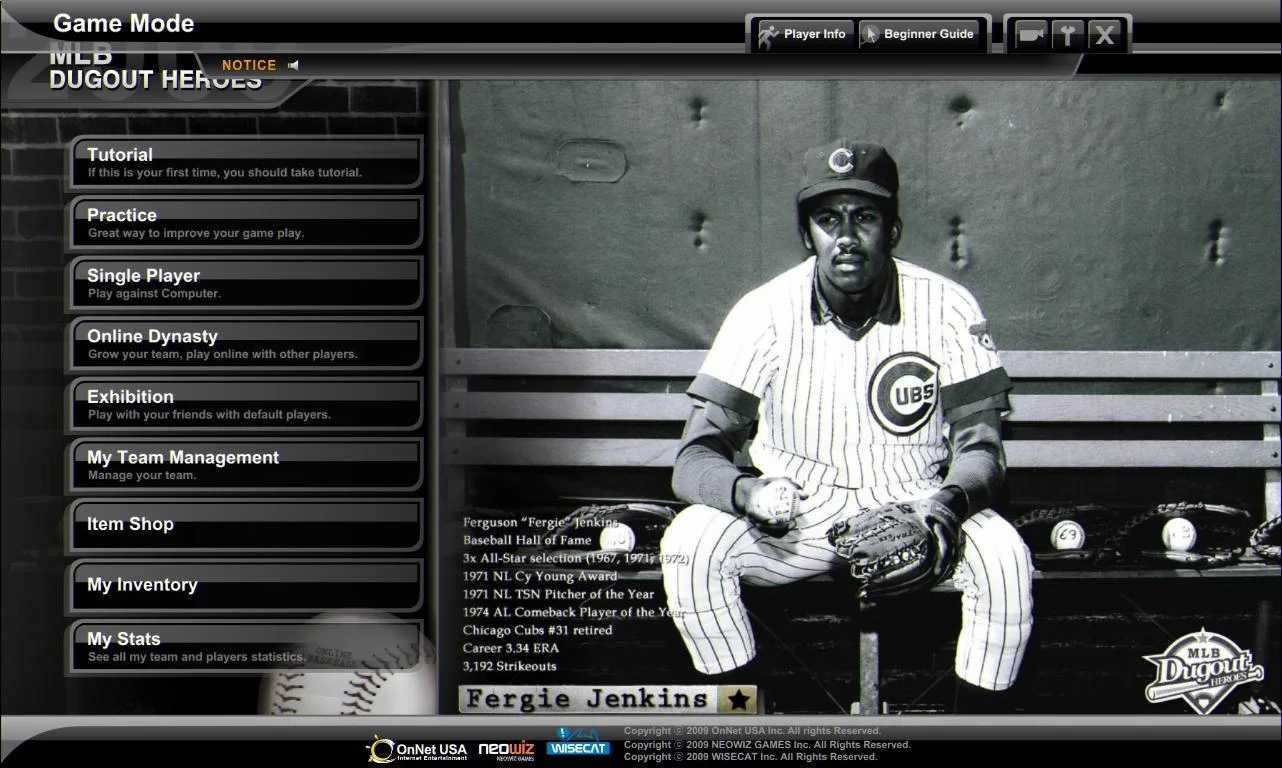The image size is (1282, 768).
Task: Select Practice from the game modes
Action: (246, 223)
